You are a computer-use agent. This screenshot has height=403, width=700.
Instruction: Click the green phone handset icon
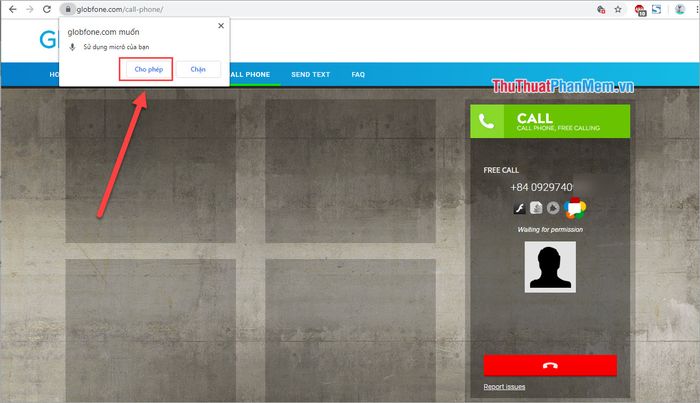487,121
